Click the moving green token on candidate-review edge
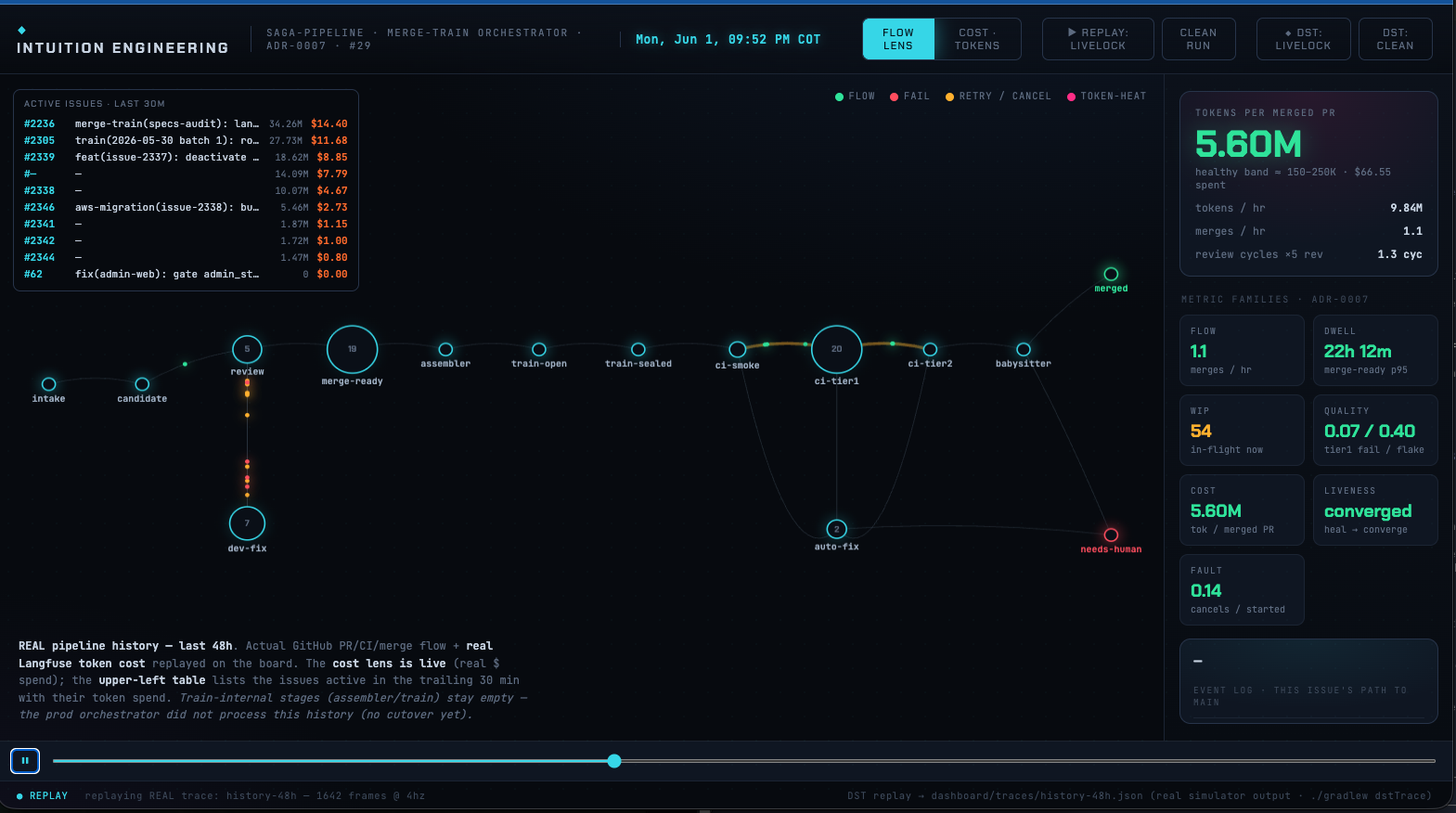Image resolution: width=1456 pixels, height=813 pixels. coord(185,364)
